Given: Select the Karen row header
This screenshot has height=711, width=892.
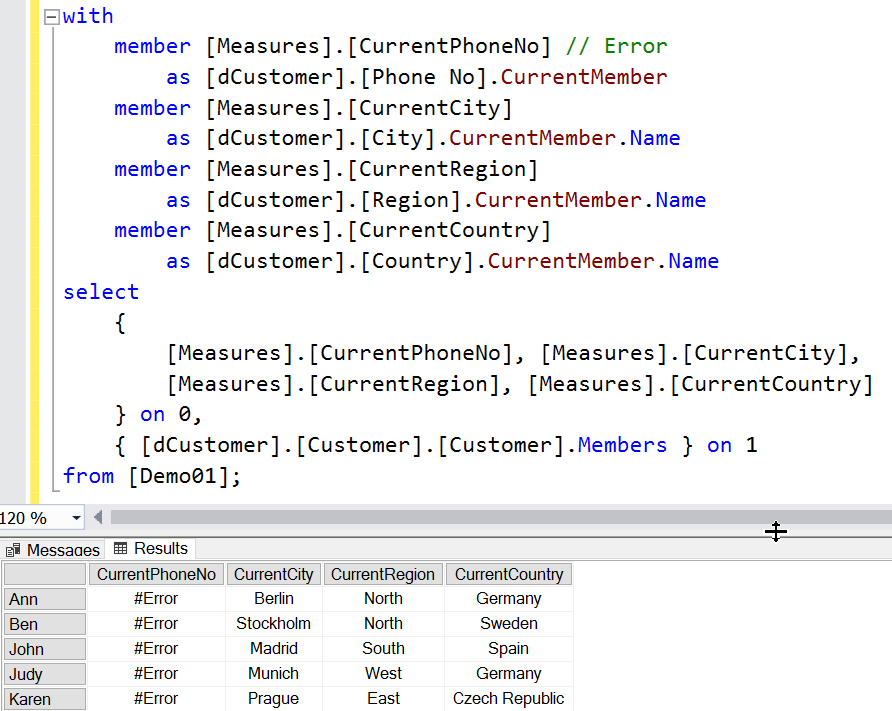Looking at the screenshot, I should (x=44, y=699).
